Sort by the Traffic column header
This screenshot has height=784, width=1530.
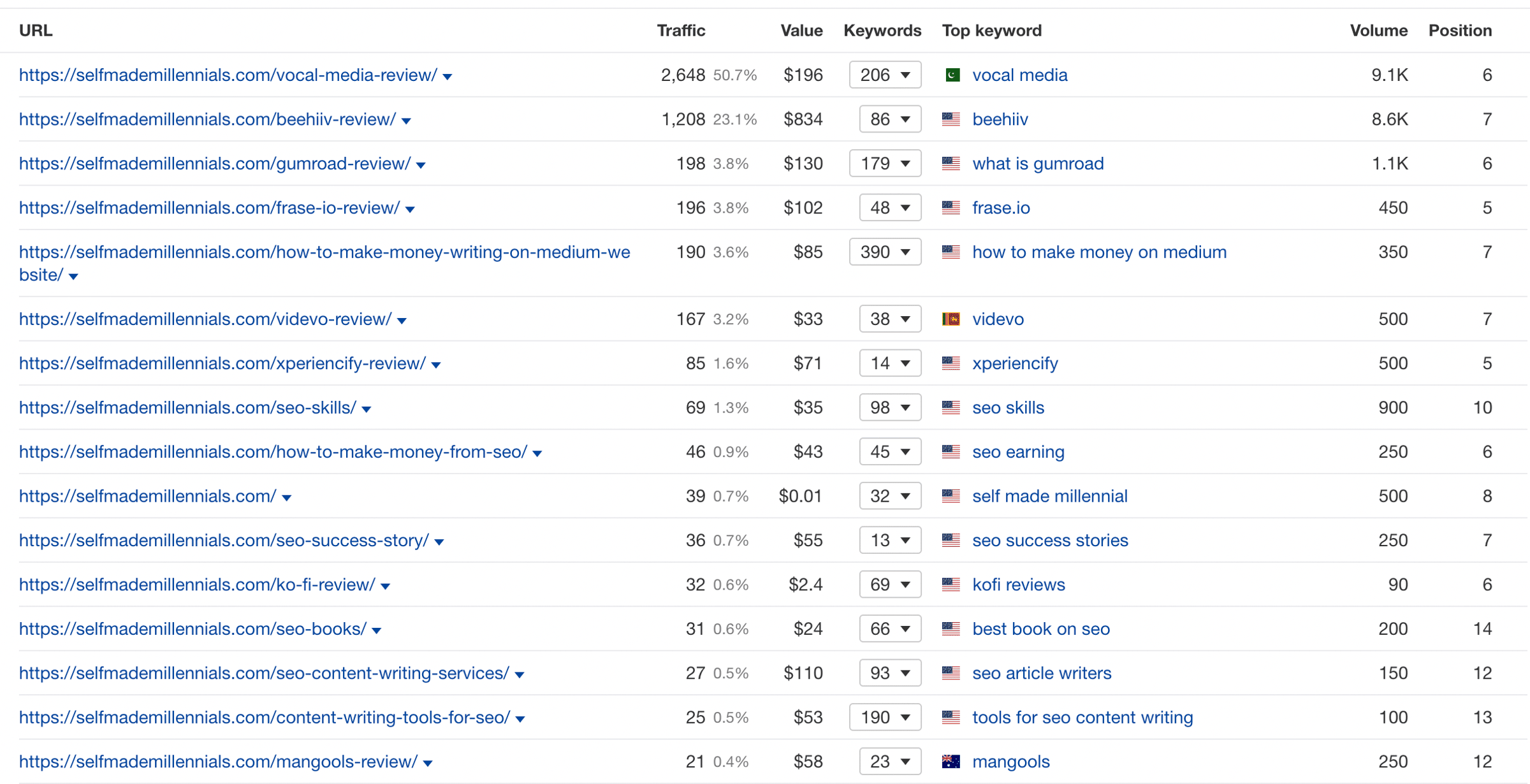[x=681, y=31]
